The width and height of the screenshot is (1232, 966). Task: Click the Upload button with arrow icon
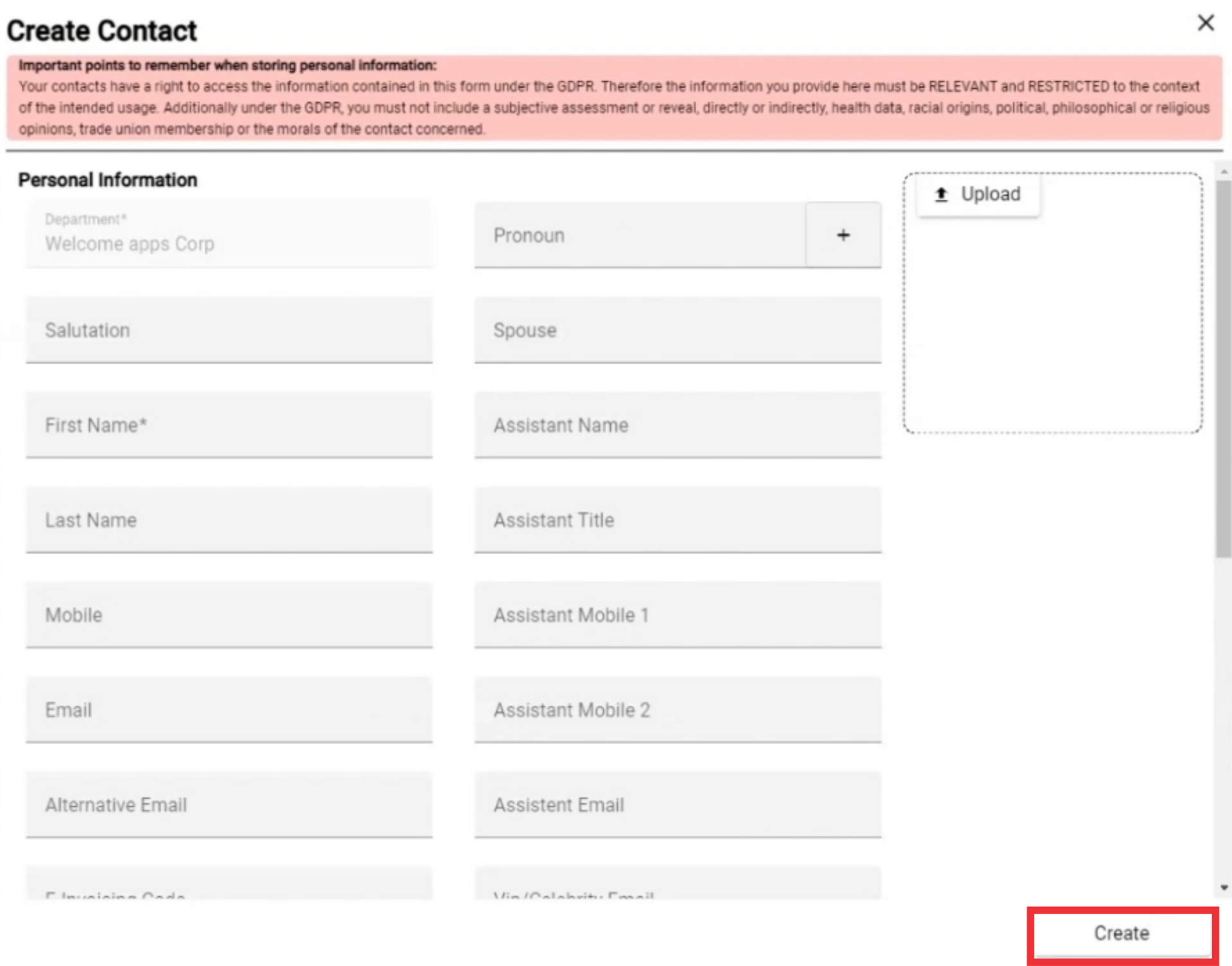(x=978, y=194)
